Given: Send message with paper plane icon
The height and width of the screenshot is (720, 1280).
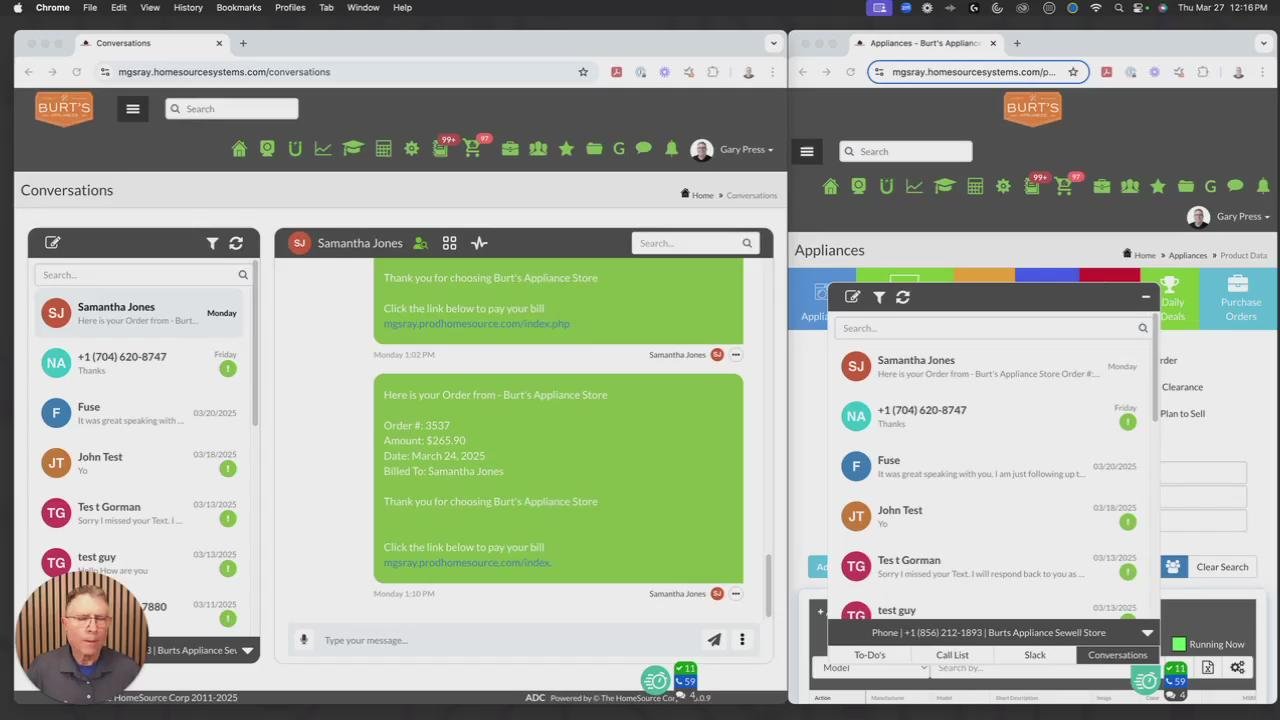Looking at the screenshot, I should click(x=714, y=640).
